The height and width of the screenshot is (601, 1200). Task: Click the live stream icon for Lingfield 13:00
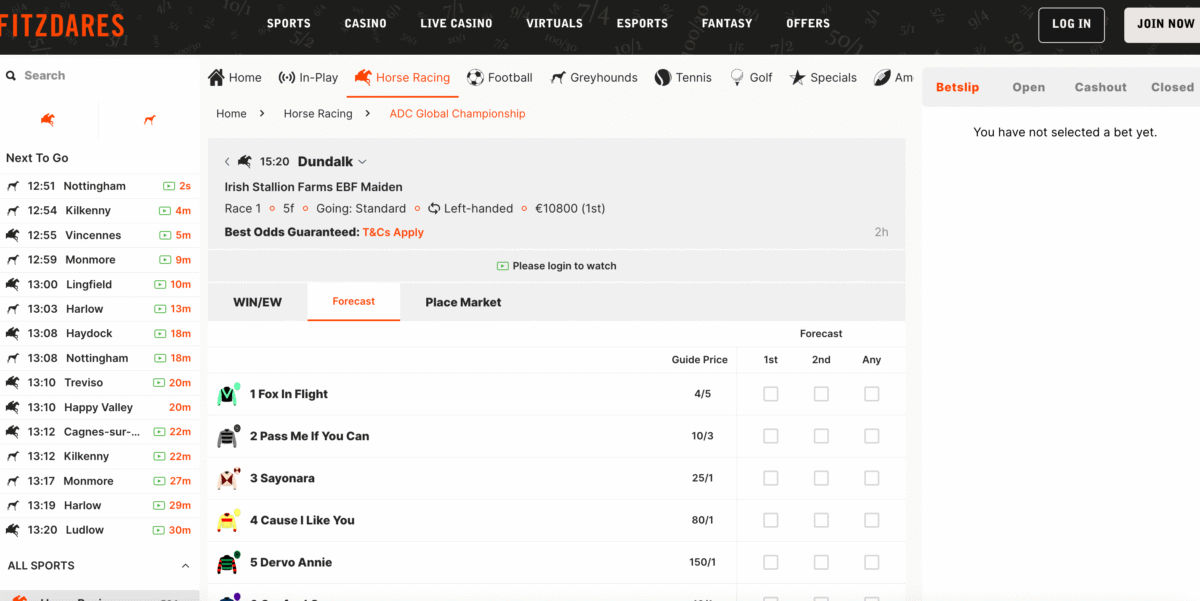point(160,285)
